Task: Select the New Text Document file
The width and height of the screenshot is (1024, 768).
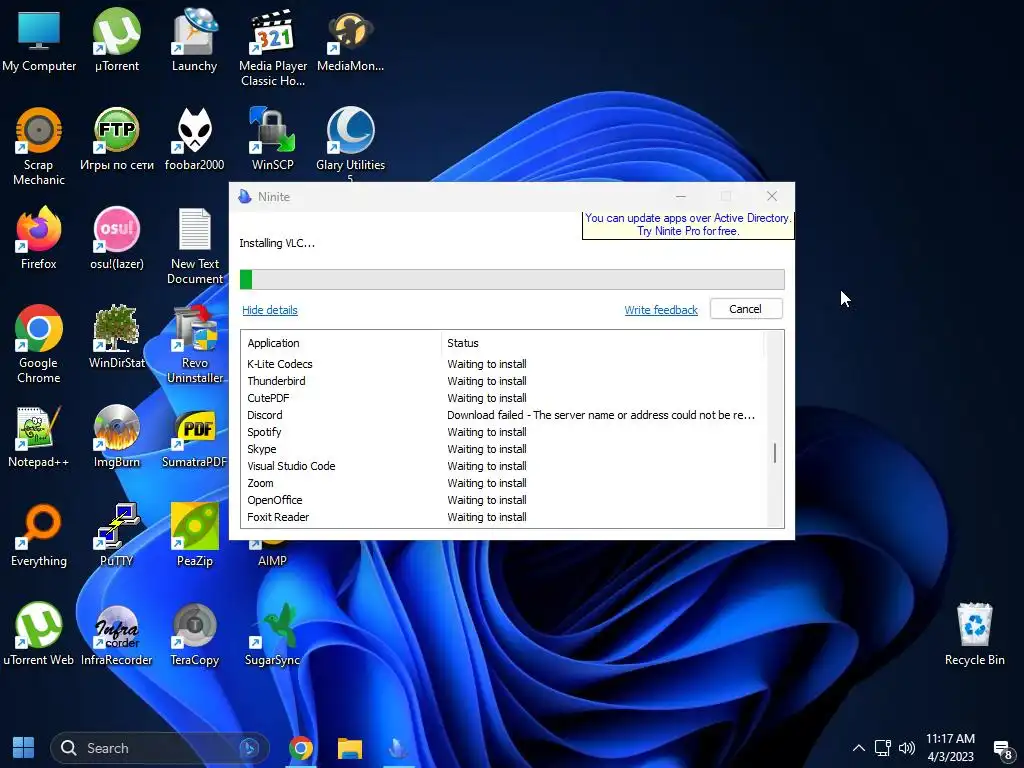Action: coord(194,246)
